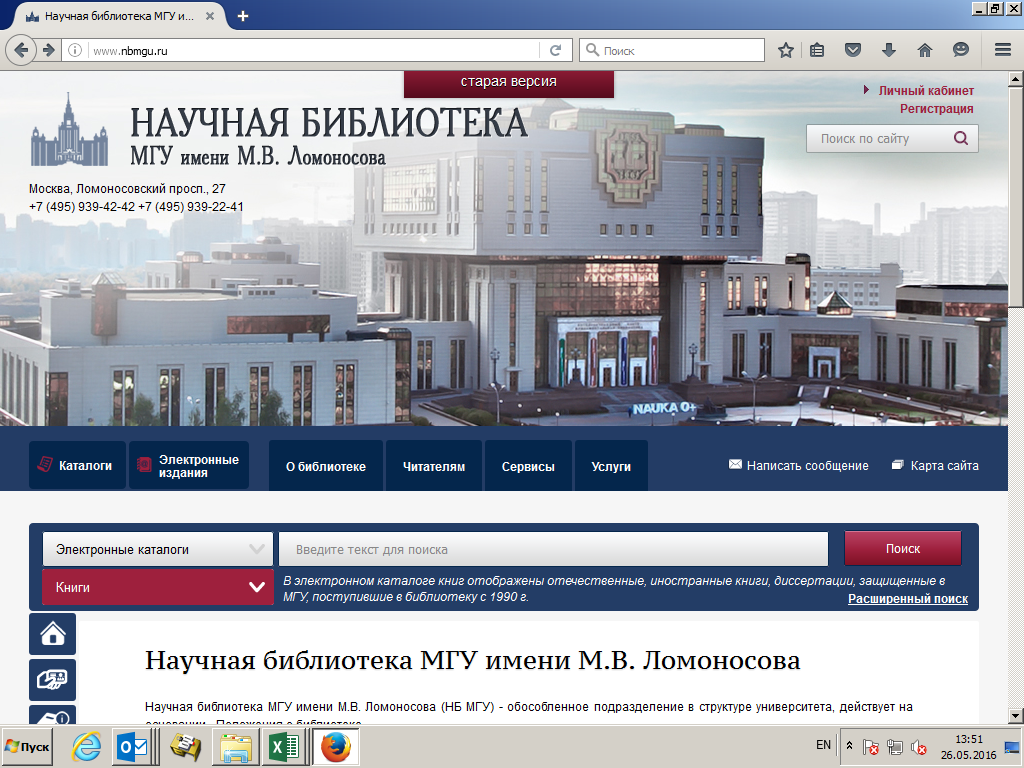The width and height of the screenshot is (1024, 768).
Task: Open the bookmarks list icon
Action: coord(817,50)
